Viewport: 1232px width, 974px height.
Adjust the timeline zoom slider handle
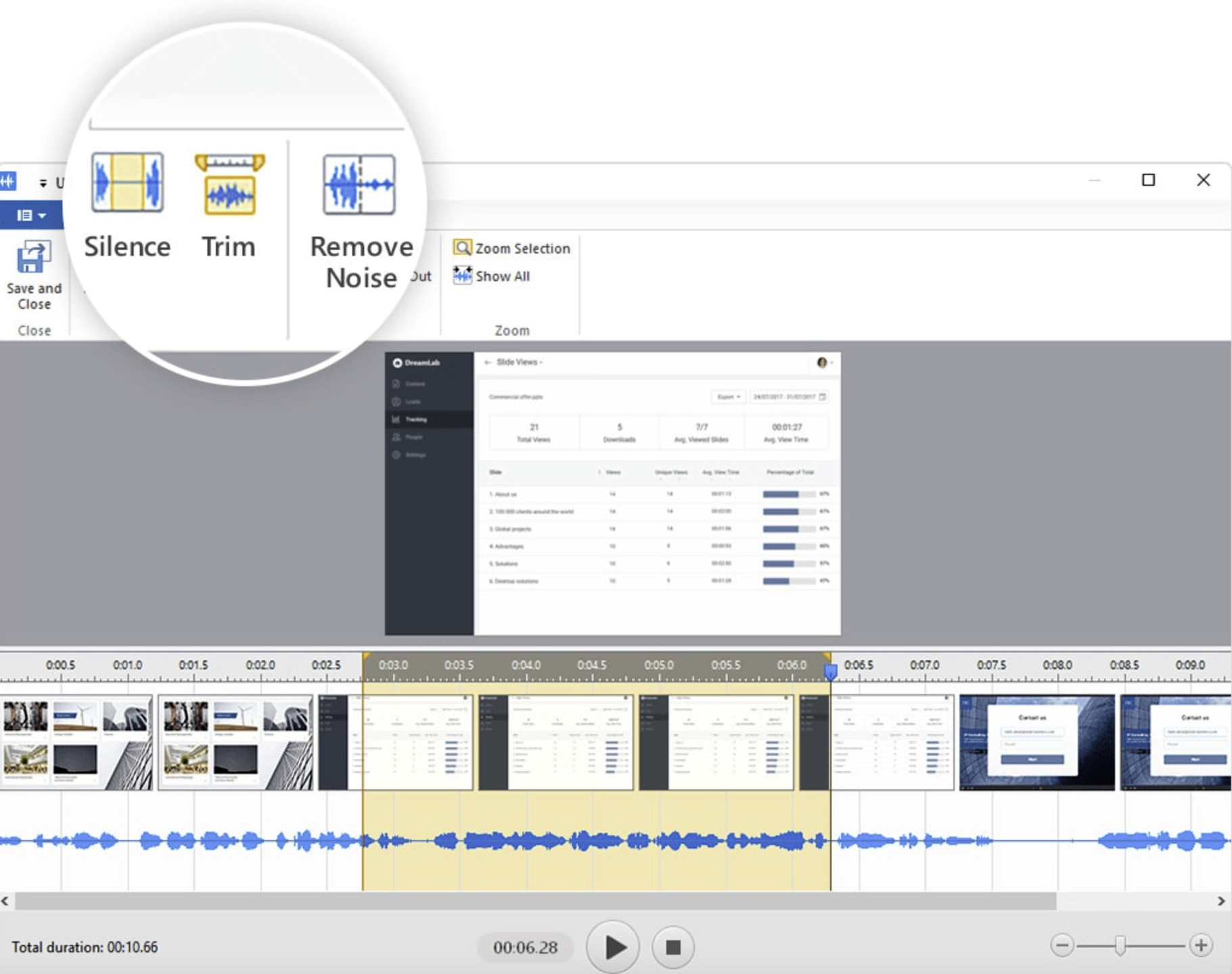pos(1120,946)
